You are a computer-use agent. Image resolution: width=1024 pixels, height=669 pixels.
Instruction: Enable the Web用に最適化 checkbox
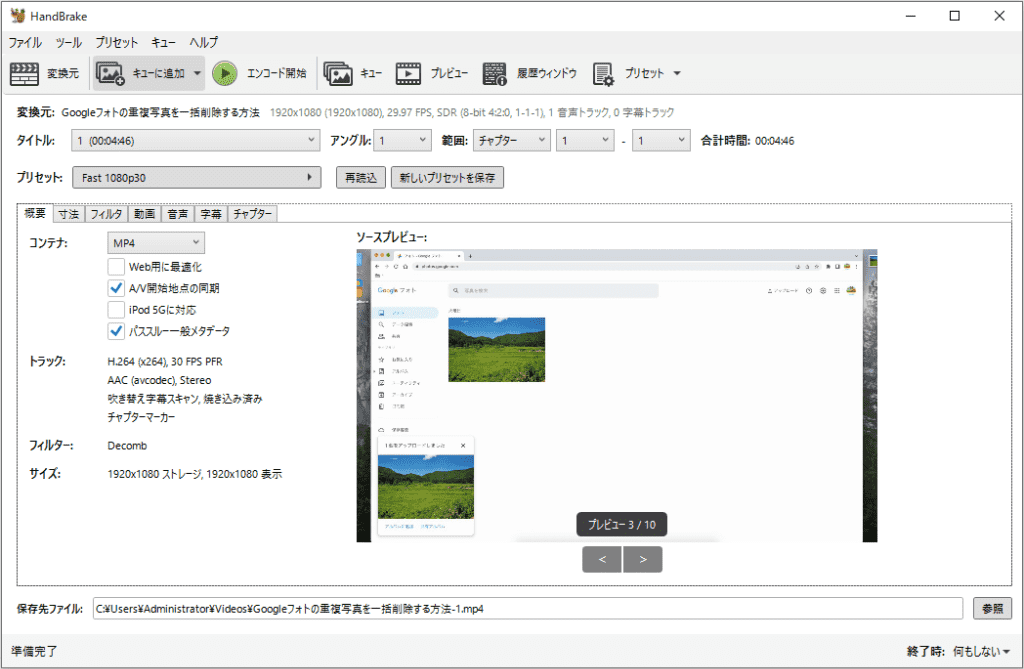click(x=117, y=266)
